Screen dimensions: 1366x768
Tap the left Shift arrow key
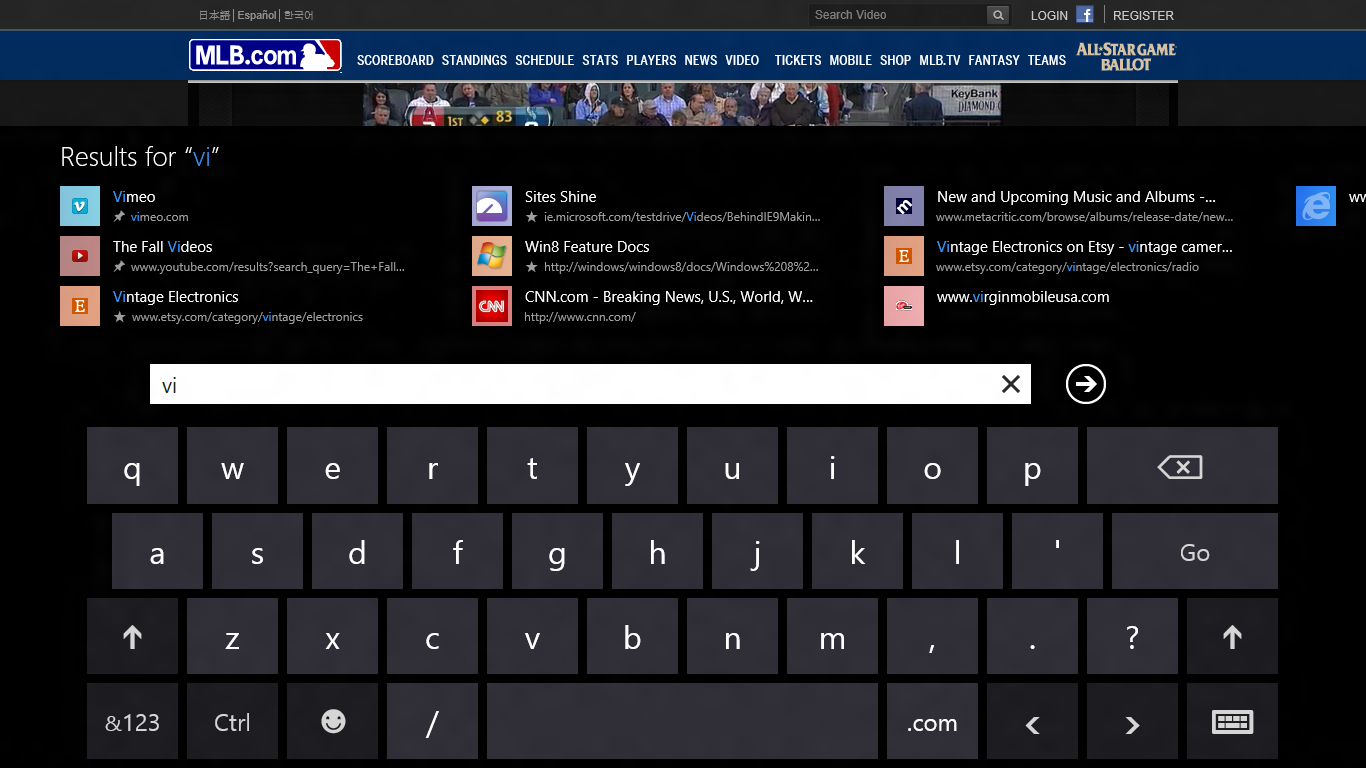(x=132, y=637)
